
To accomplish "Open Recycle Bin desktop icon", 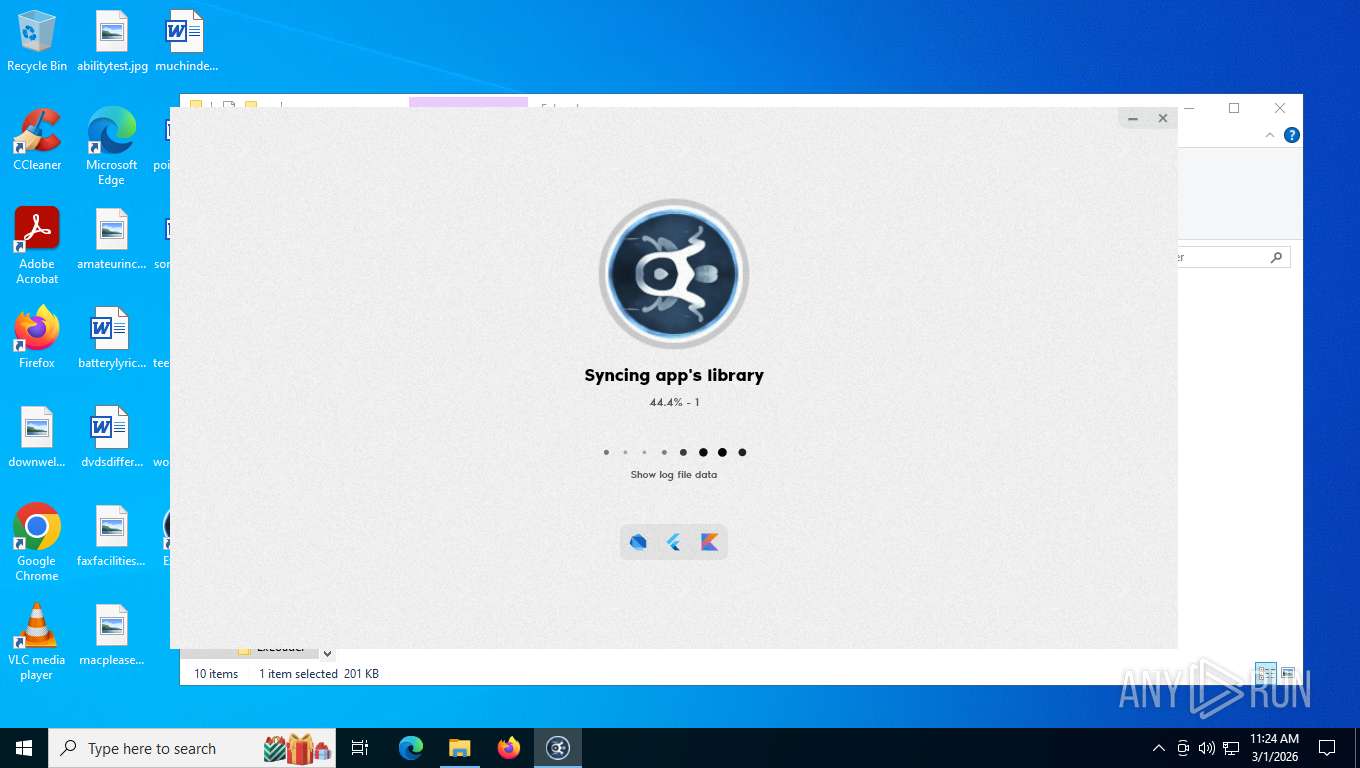I will coord(37,41).
